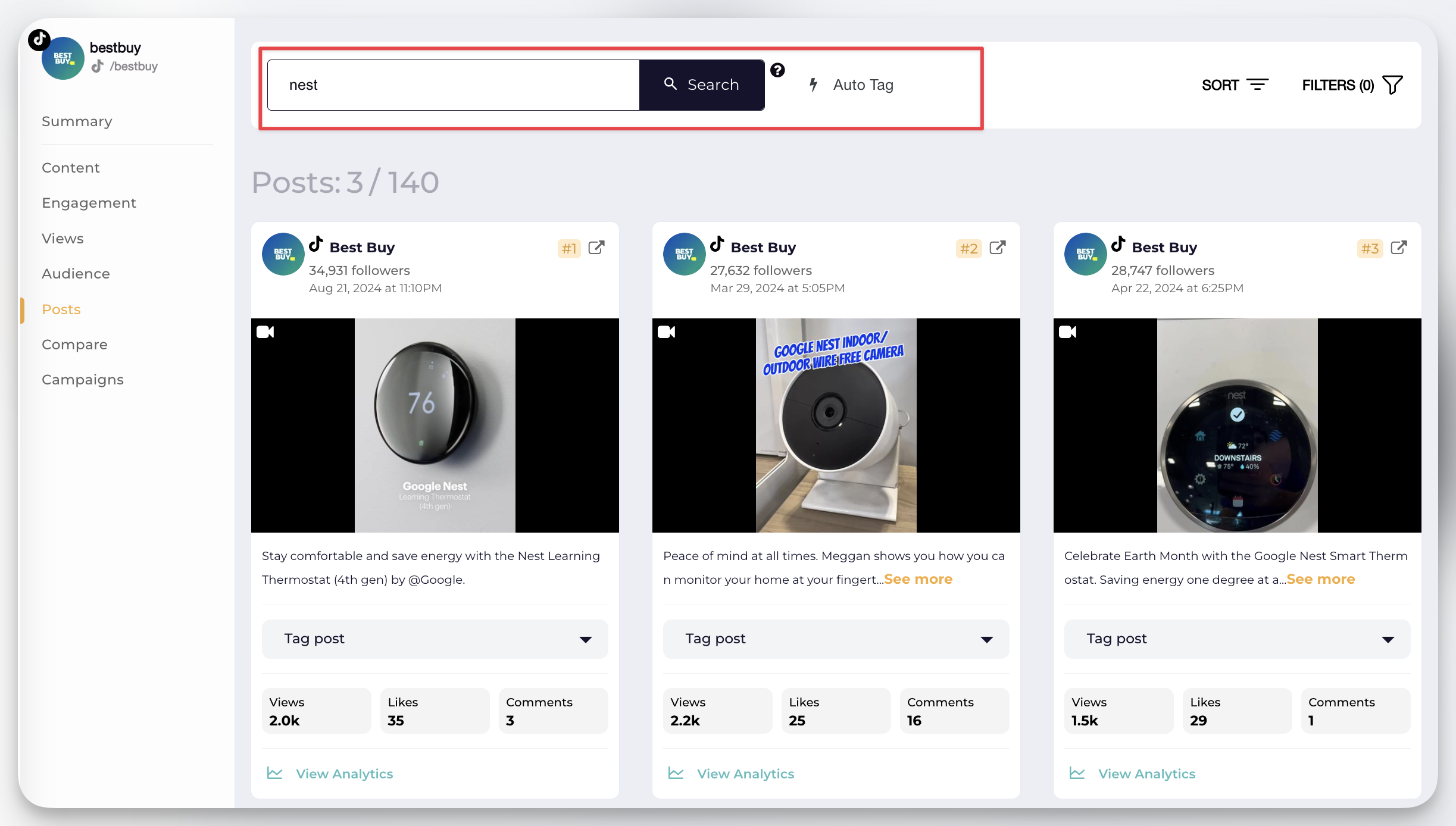Open the Content section
Viewport: 1456px width, 826px height.
pos(71,168)
